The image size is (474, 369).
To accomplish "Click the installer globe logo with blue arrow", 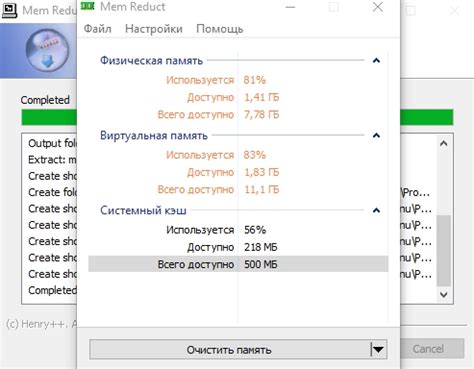I will [x=48, y=50].
